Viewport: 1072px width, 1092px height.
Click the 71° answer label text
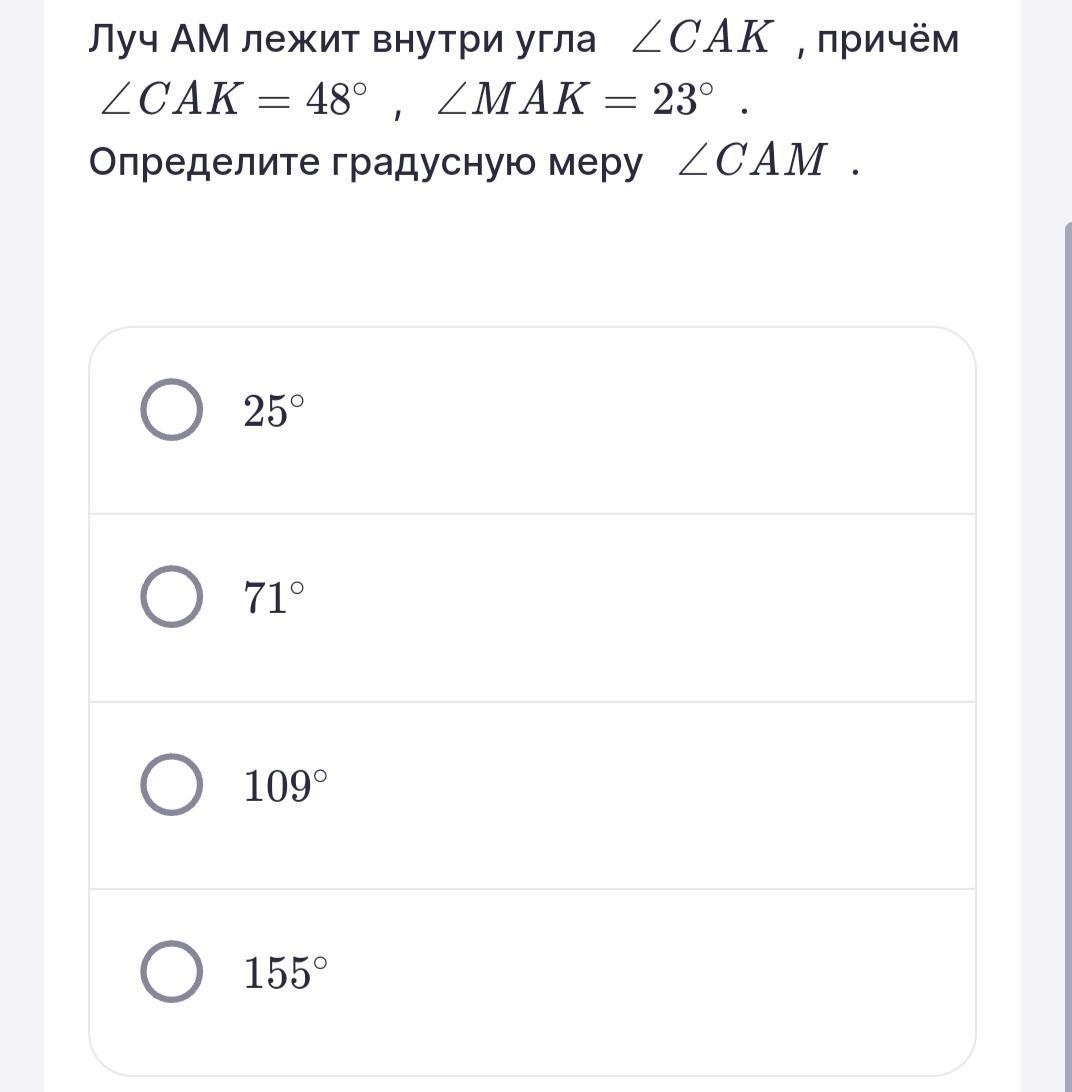pyautogui.click(x=274, y=598)
